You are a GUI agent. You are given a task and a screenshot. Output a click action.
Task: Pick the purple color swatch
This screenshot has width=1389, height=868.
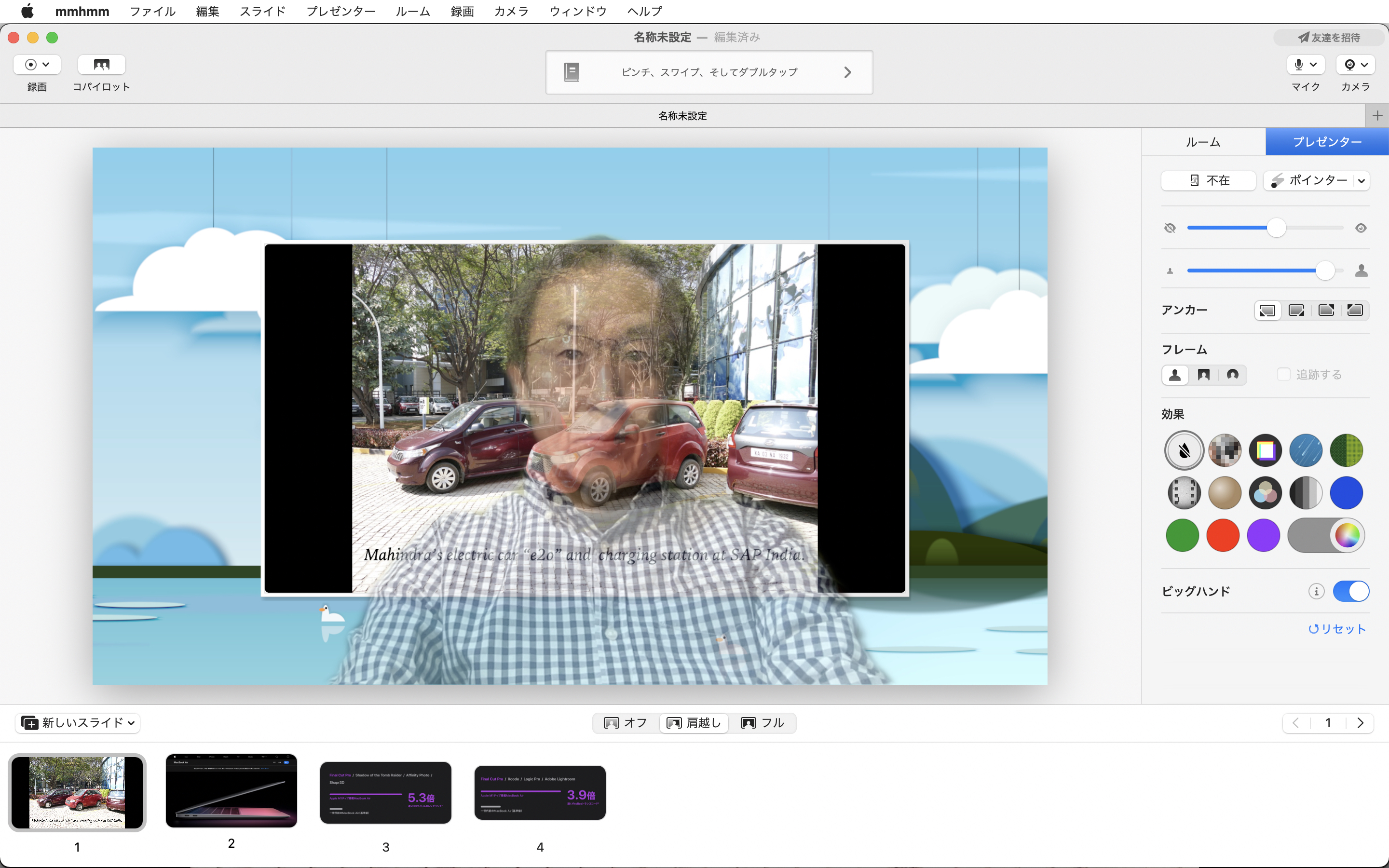pyautogui.click(x=1263, y=536)
